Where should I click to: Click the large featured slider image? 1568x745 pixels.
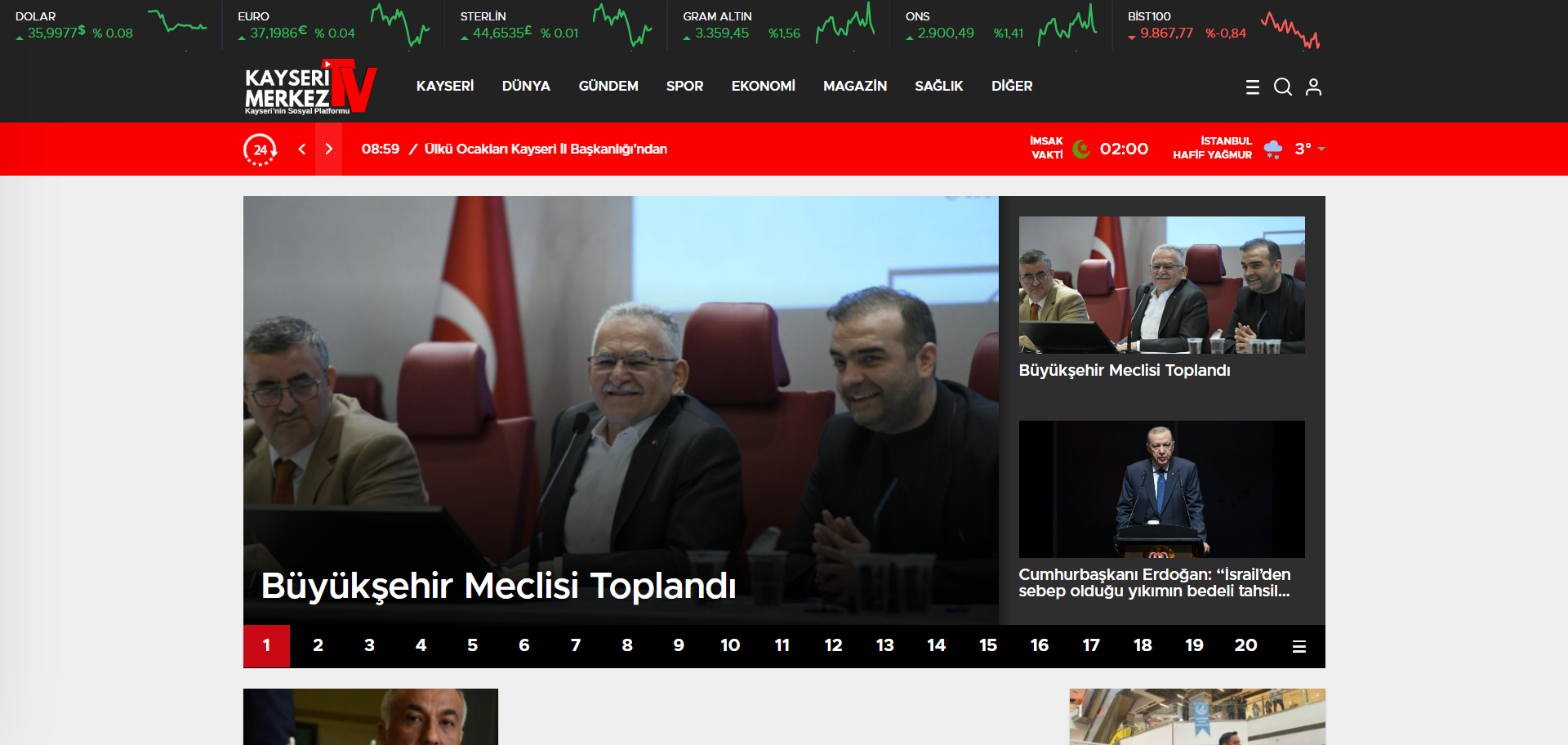(x=621, y=410)
